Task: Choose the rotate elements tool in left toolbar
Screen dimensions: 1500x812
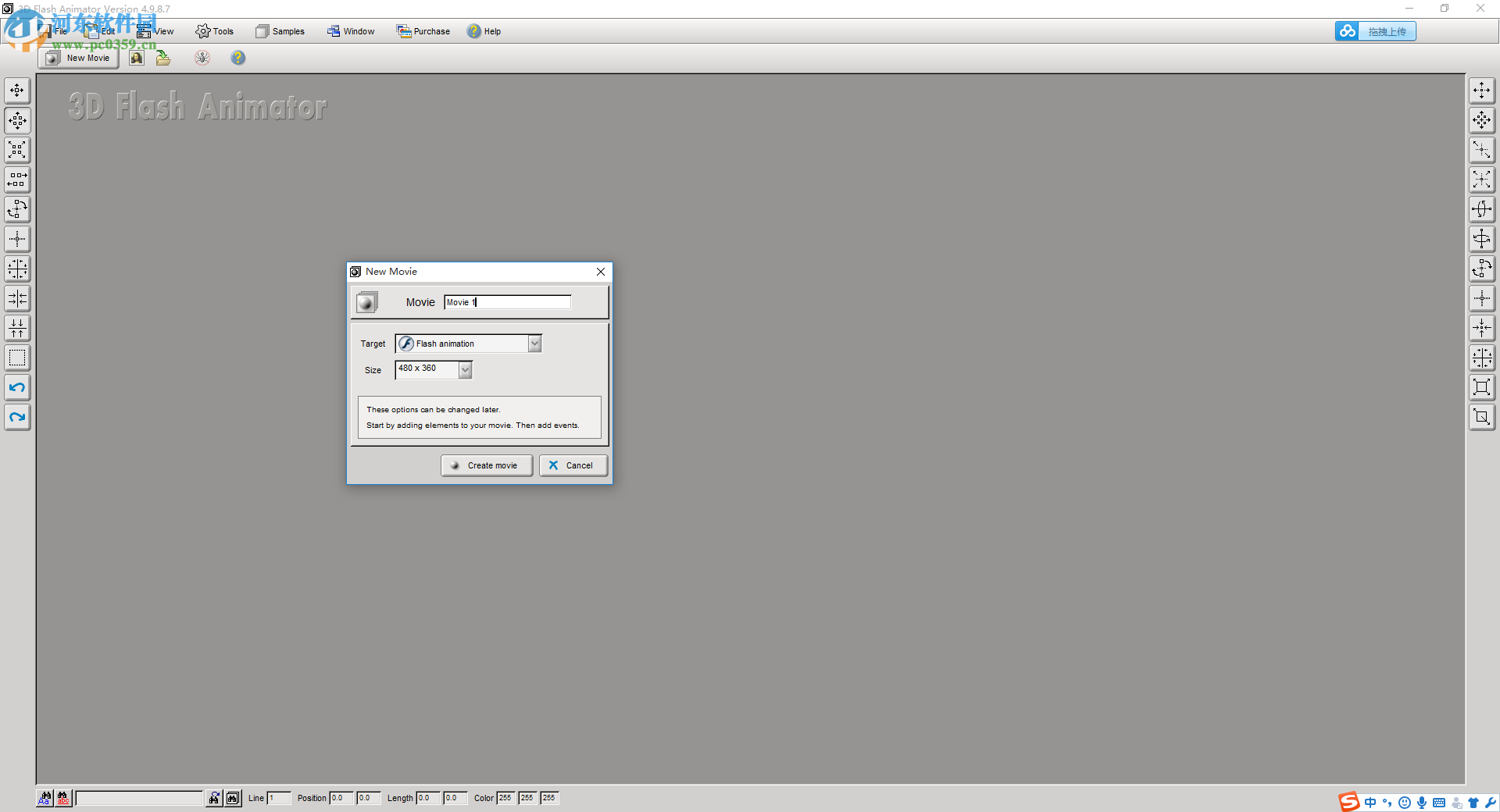Action: pyautogui.click(x=17, y=209)
